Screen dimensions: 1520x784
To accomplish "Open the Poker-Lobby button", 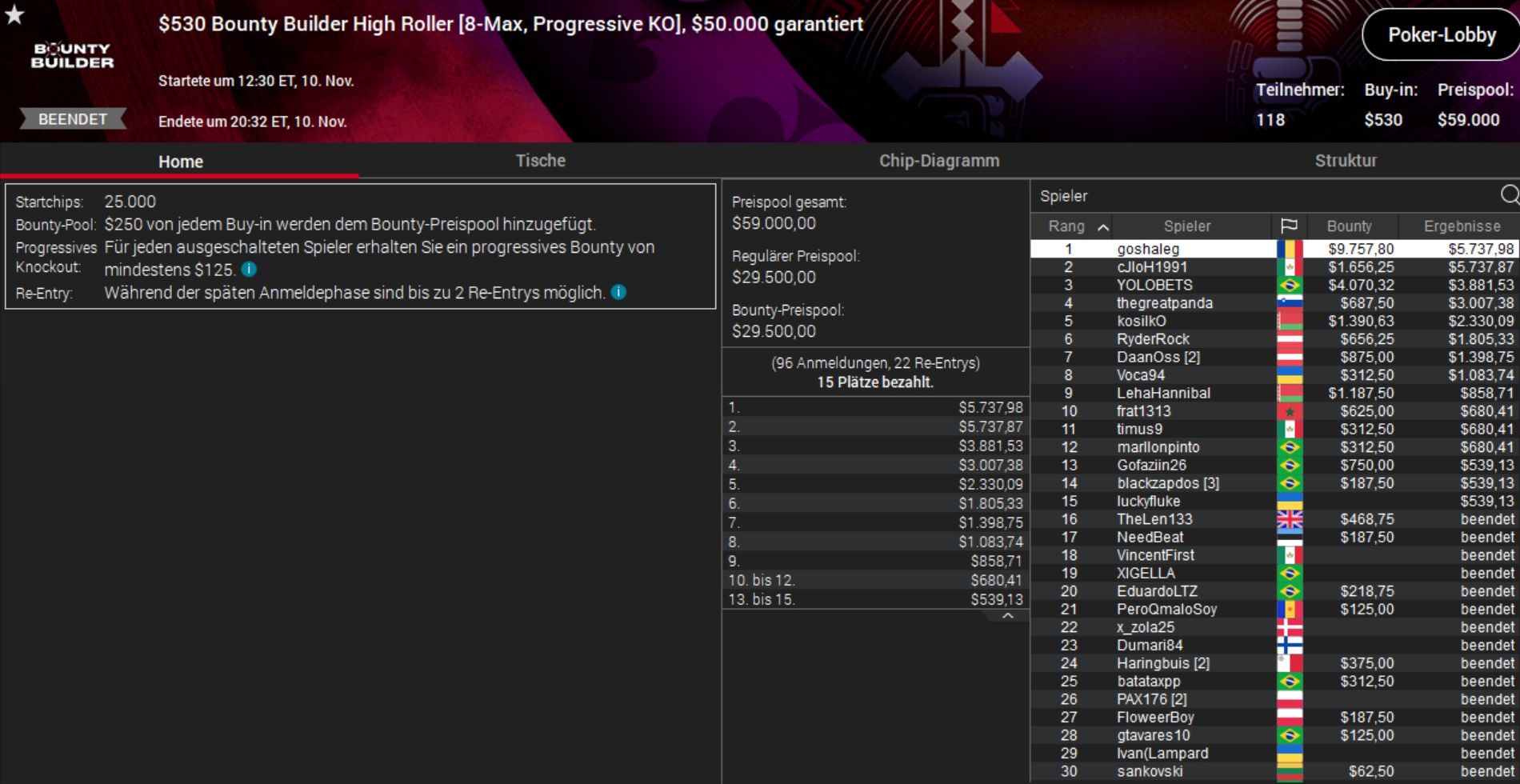I will pos(1442,35).
